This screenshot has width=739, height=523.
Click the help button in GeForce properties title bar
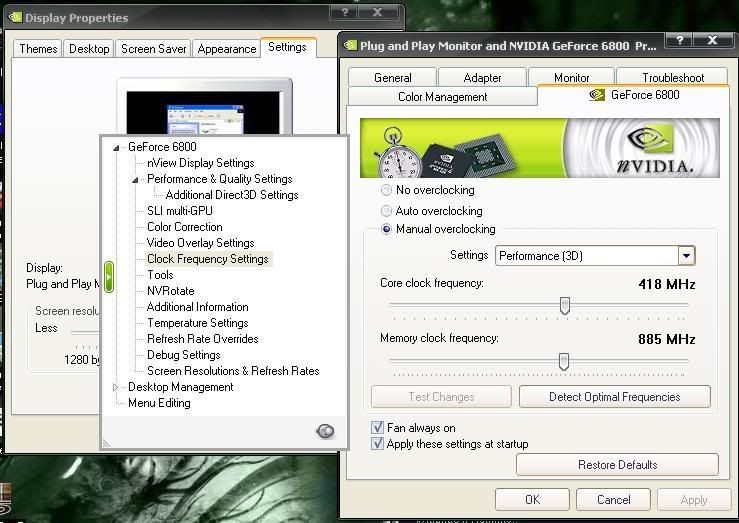tap(680, 41)
